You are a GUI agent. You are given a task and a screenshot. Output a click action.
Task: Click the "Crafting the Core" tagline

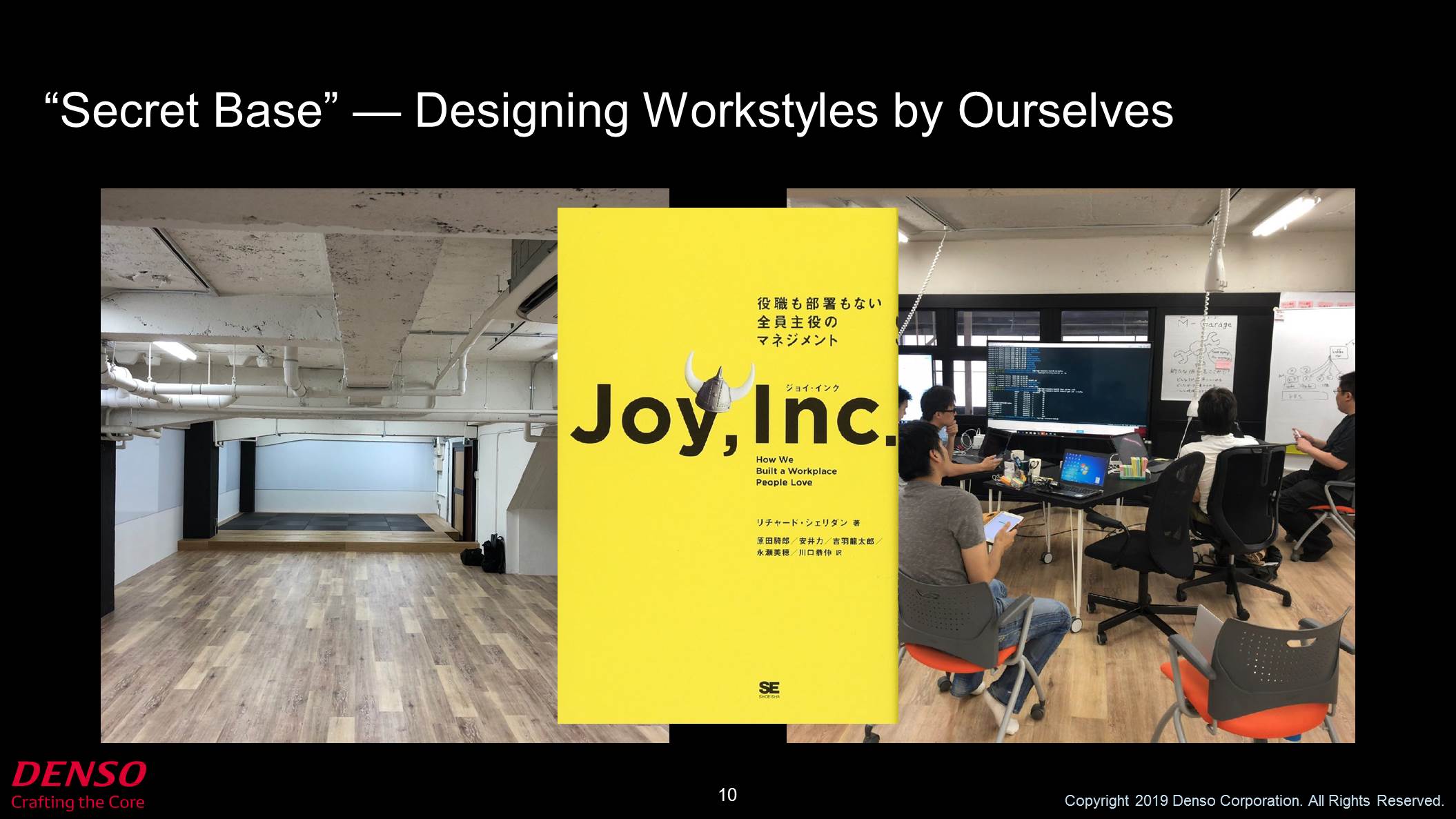77,802
